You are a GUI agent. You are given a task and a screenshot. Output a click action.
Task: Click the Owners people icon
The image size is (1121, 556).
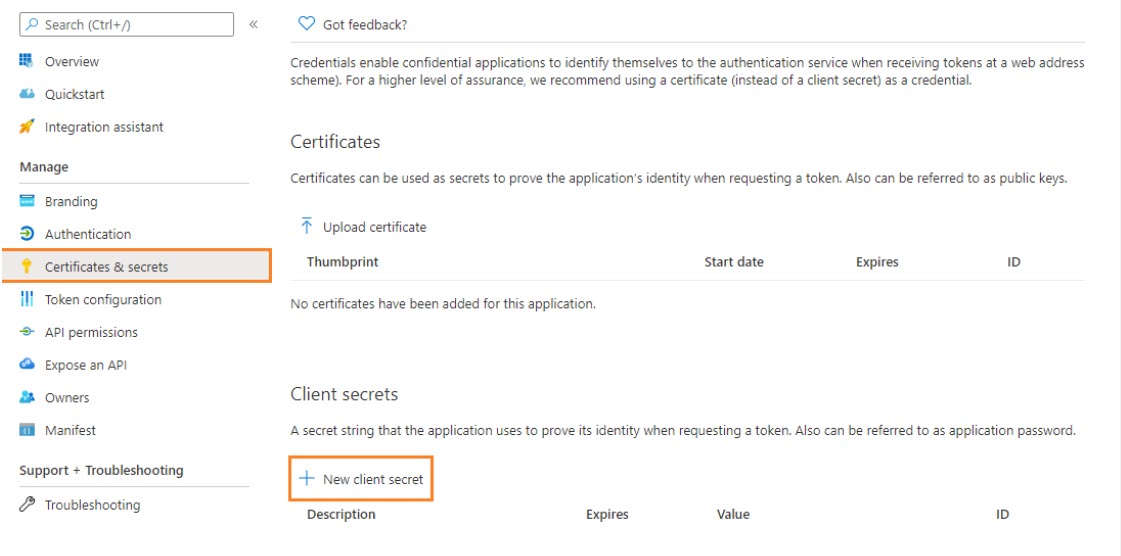click(27, 398)
